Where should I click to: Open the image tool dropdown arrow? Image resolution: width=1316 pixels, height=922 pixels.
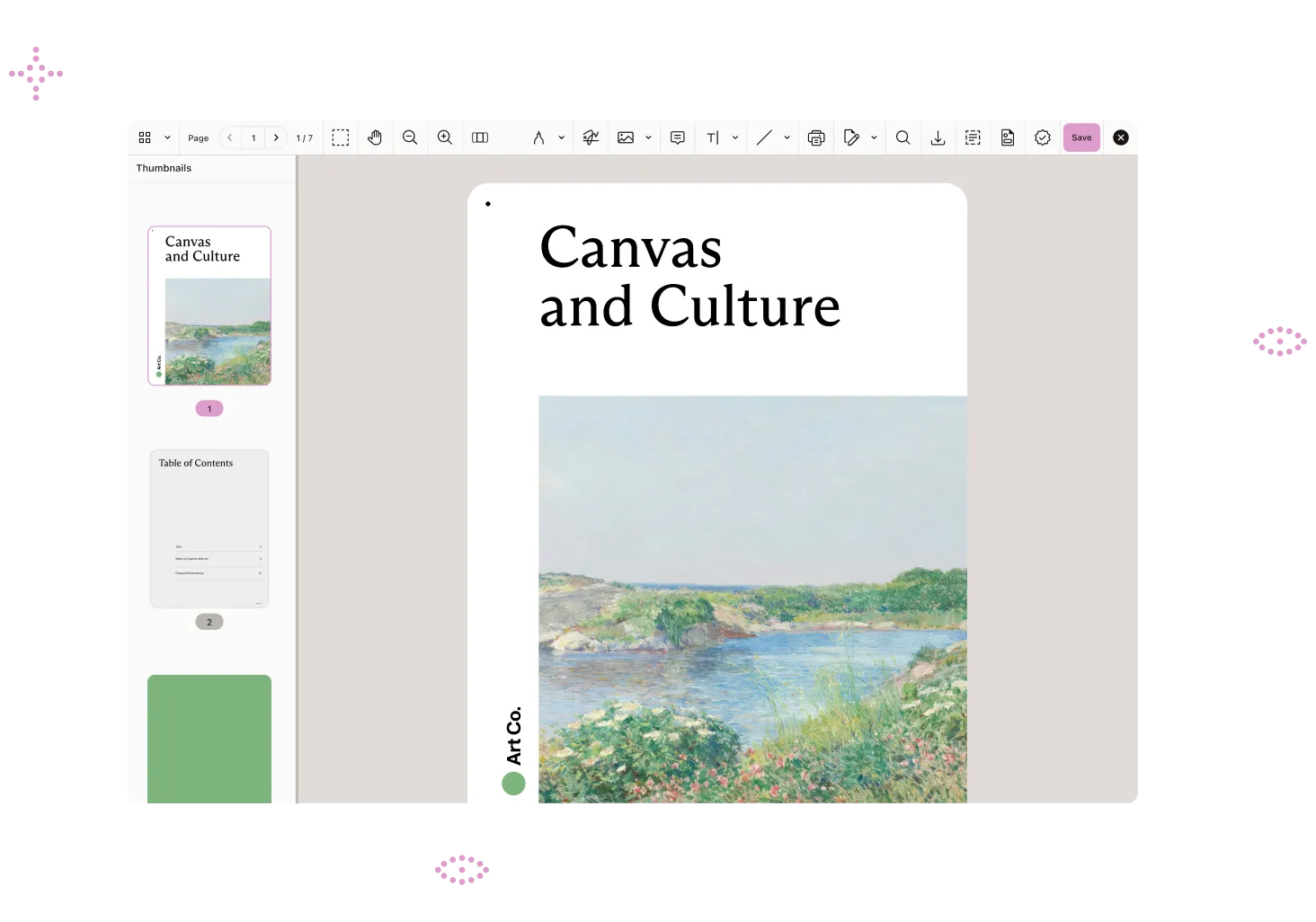pyautogui.click(x=648, y=137)
